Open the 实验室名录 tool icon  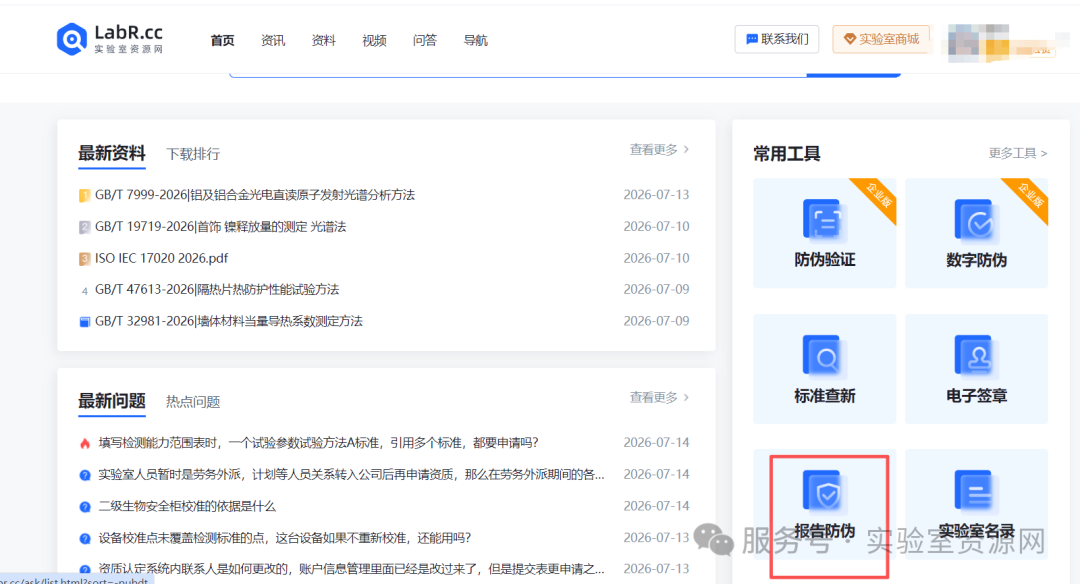click(974, 490)
